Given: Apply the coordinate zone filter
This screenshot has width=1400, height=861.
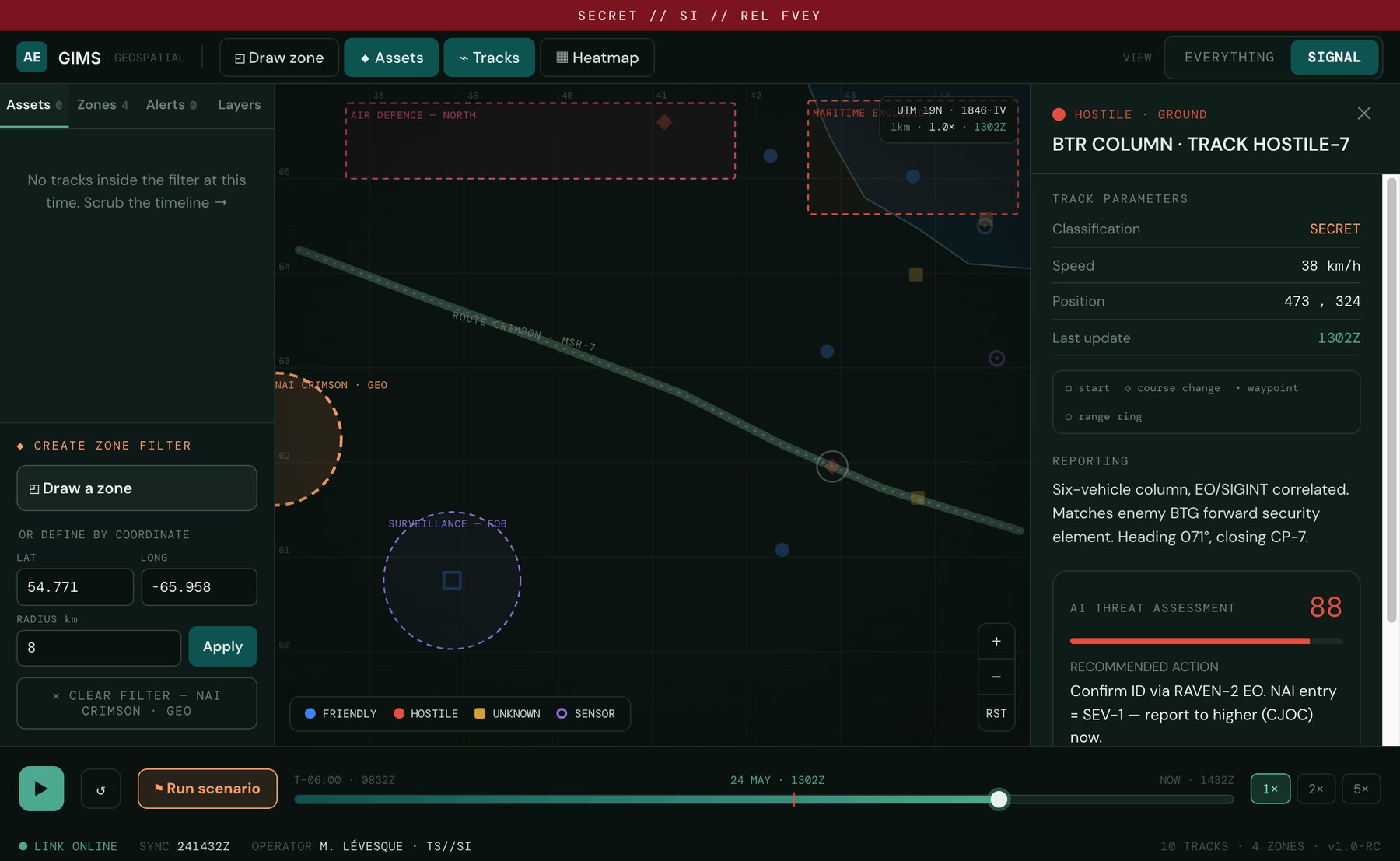Looking at the screenshot, I should coord(222,646).
